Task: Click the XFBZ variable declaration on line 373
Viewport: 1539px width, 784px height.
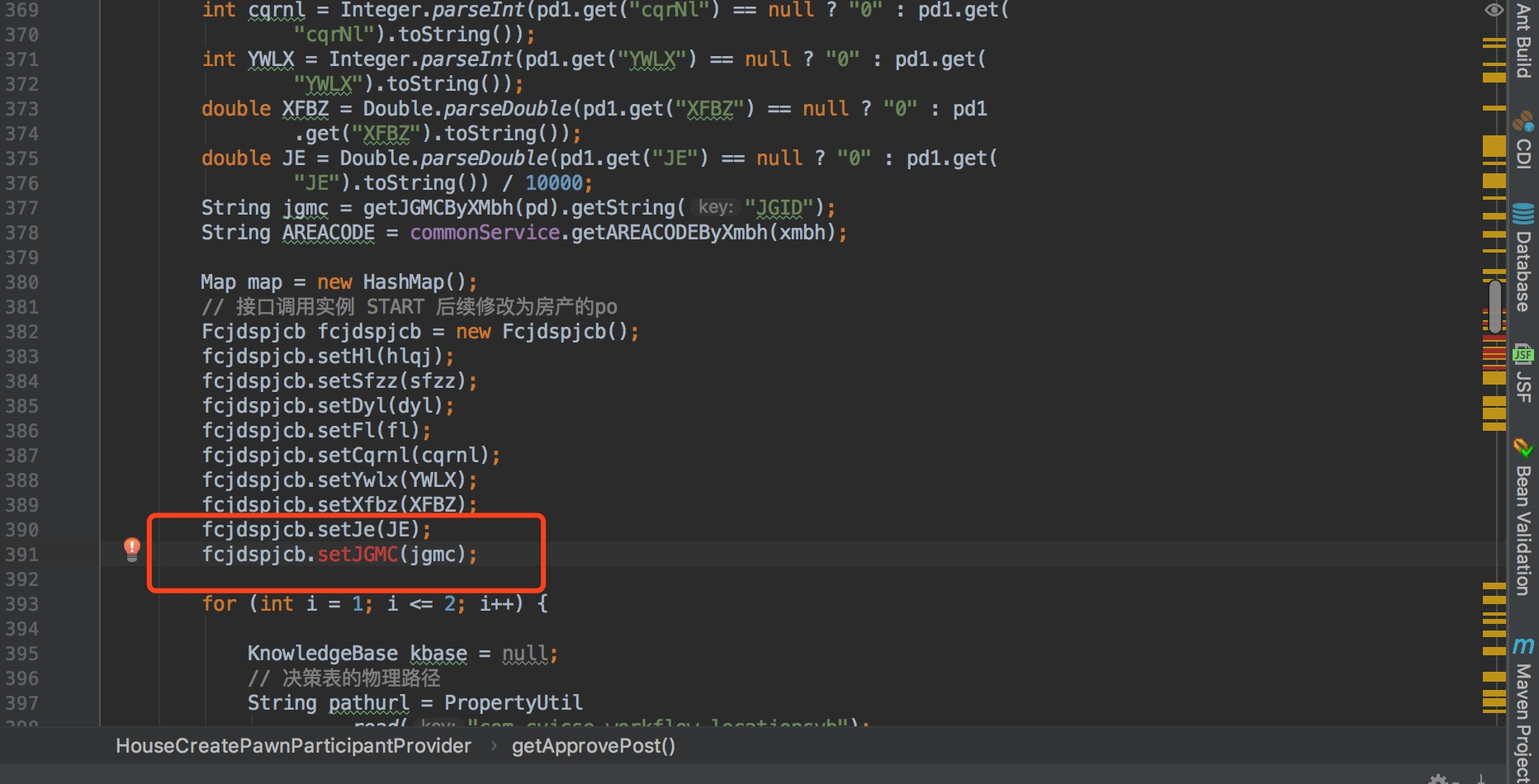Action: click(x=305, y=109)
